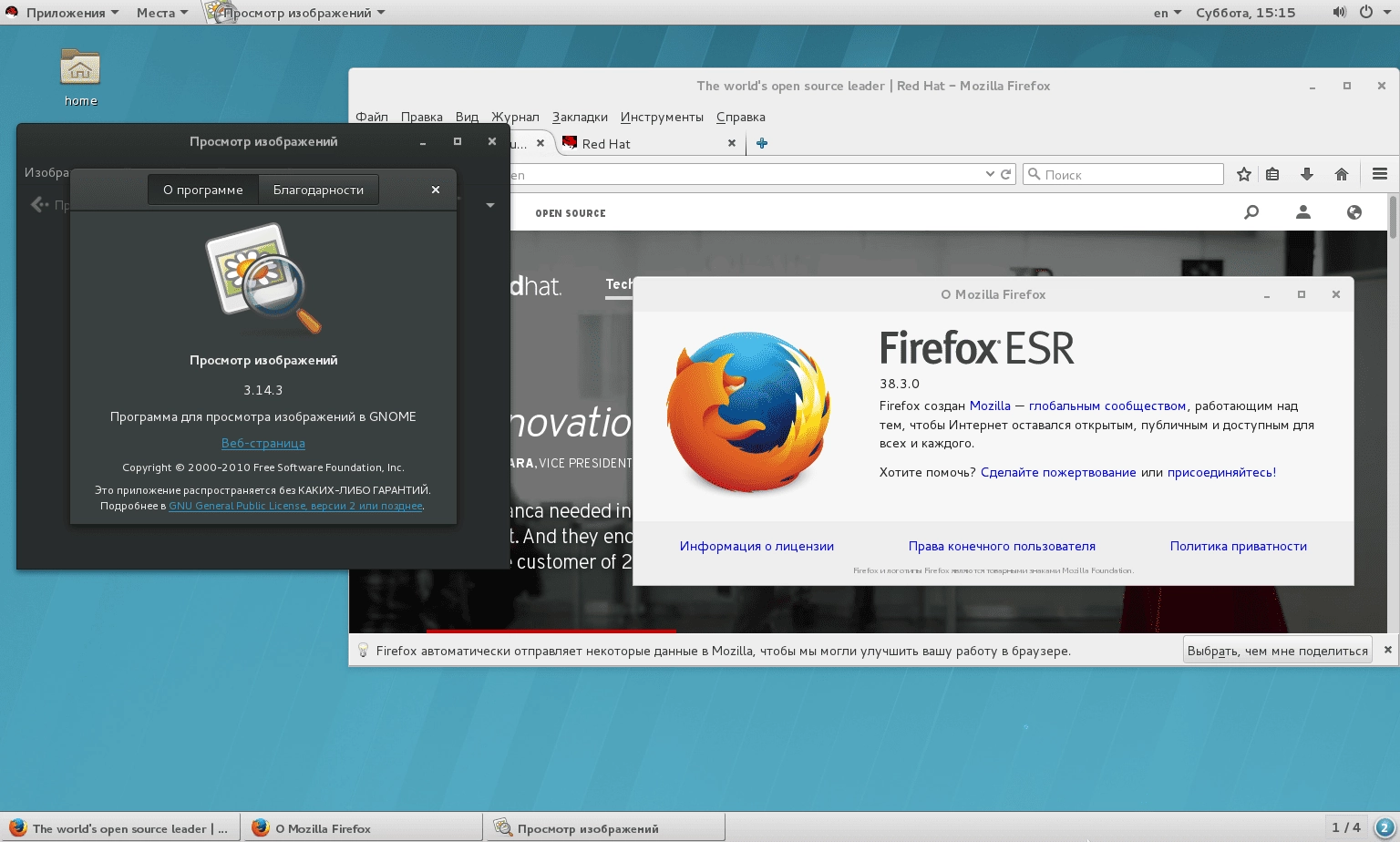Viewport: 1400px width, 842px height.
Task: Open the home folder on desktop
Action: coord(80,77)
